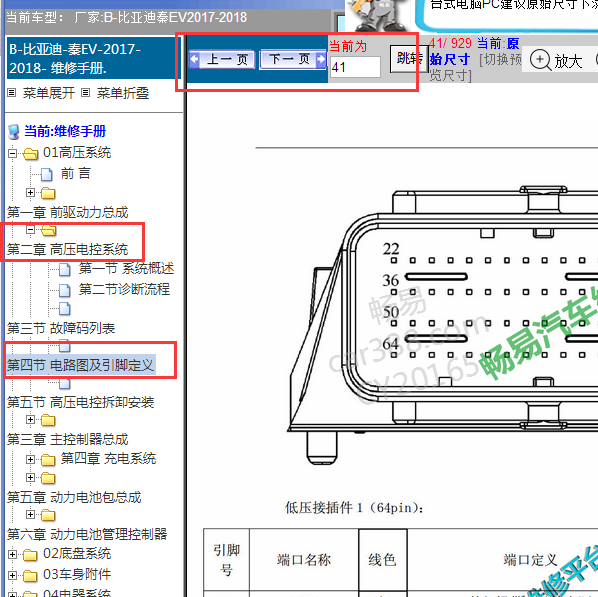Click 菜单折叠 to collapse all menus
The image size is (598, 597).
(x=122, y=93)
